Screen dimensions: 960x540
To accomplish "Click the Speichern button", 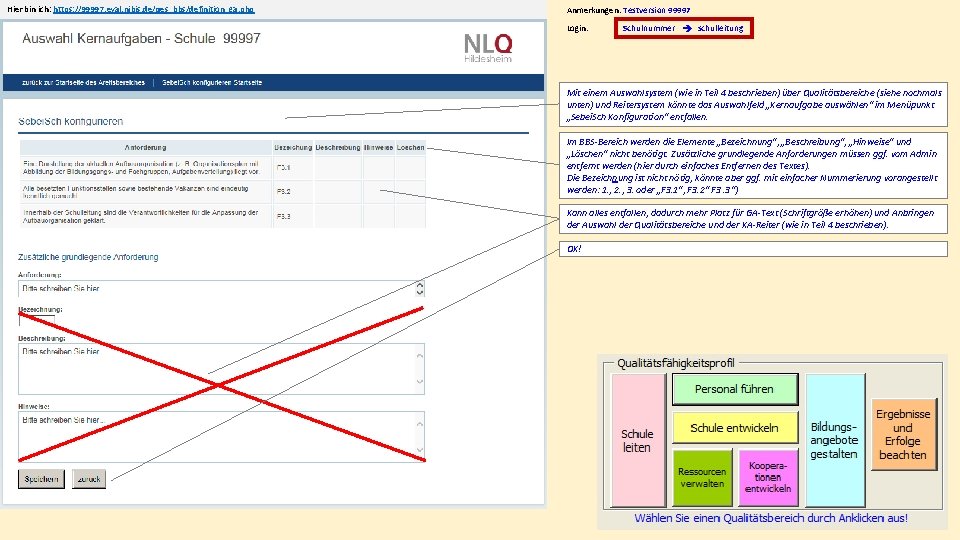I will tap(41, 479).
